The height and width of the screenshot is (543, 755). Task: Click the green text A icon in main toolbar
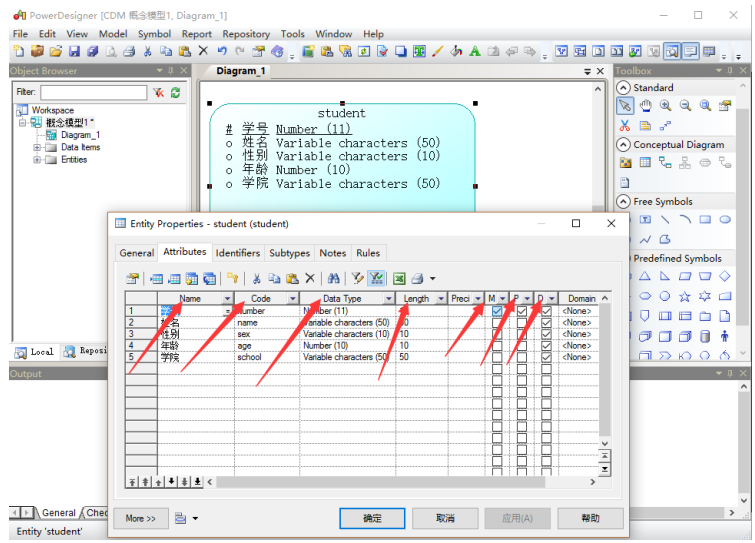pos(475,51)
